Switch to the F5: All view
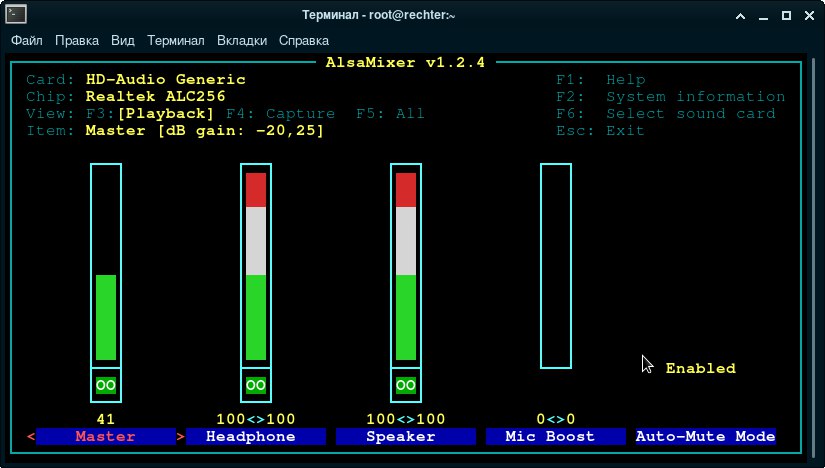Viewport: 825px width, 468px height. point(390,113)
